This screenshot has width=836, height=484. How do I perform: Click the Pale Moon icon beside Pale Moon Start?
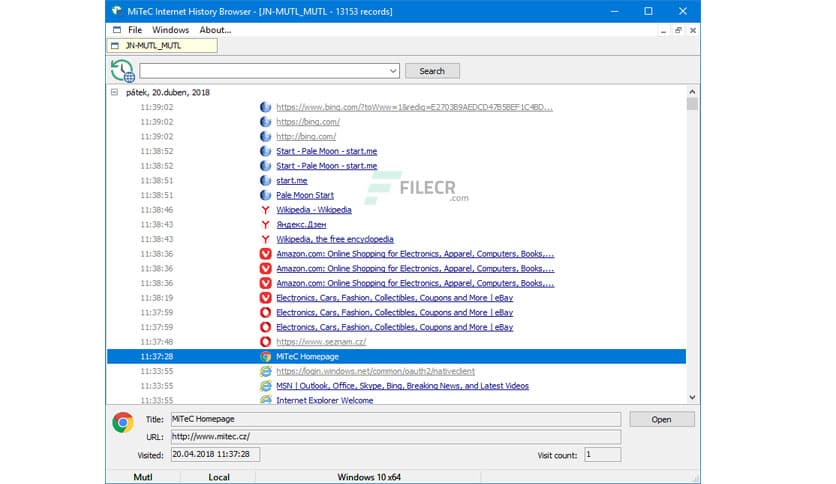(265, 195)
